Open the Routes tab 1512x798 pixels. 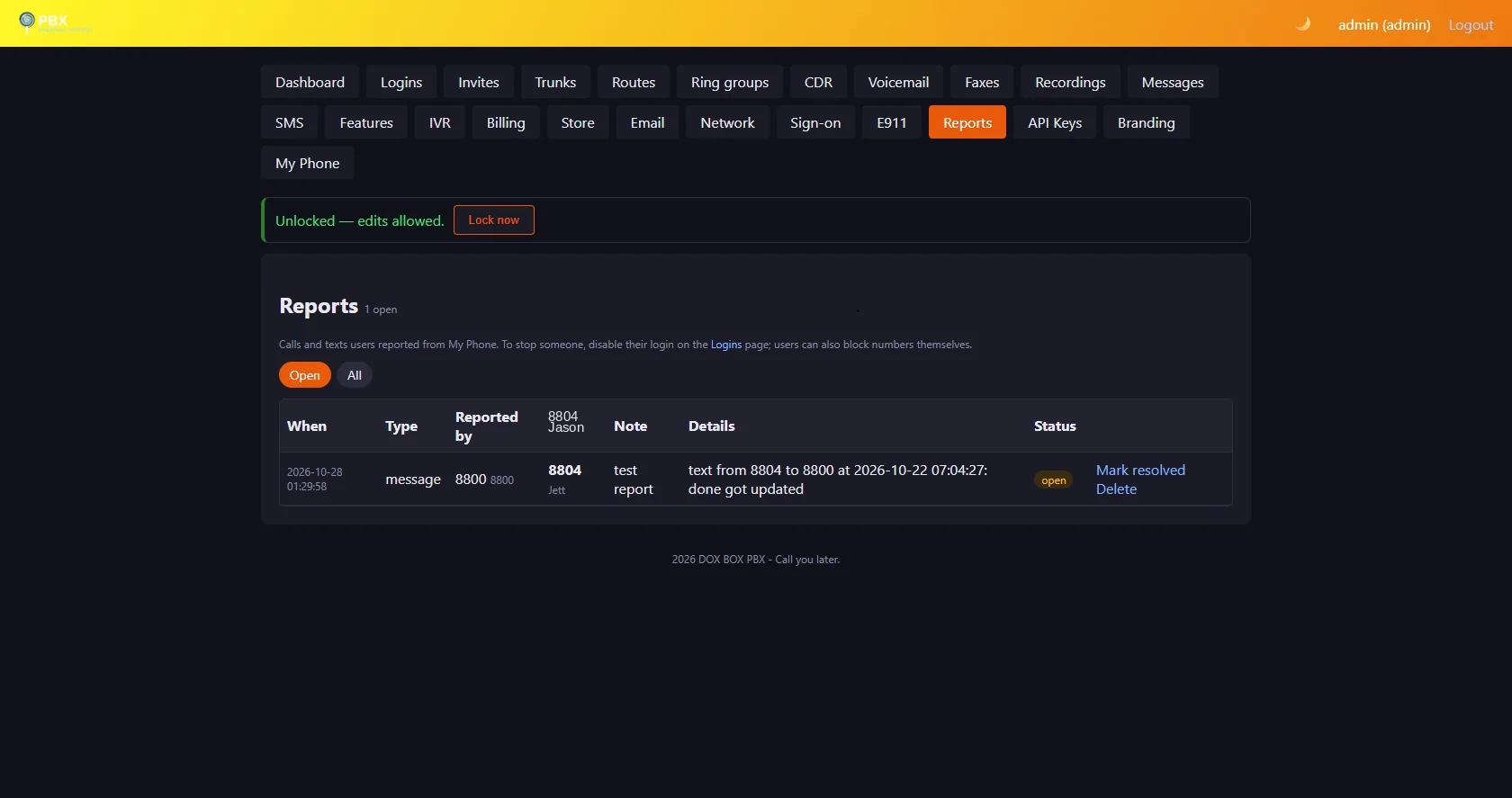point(634,82)
